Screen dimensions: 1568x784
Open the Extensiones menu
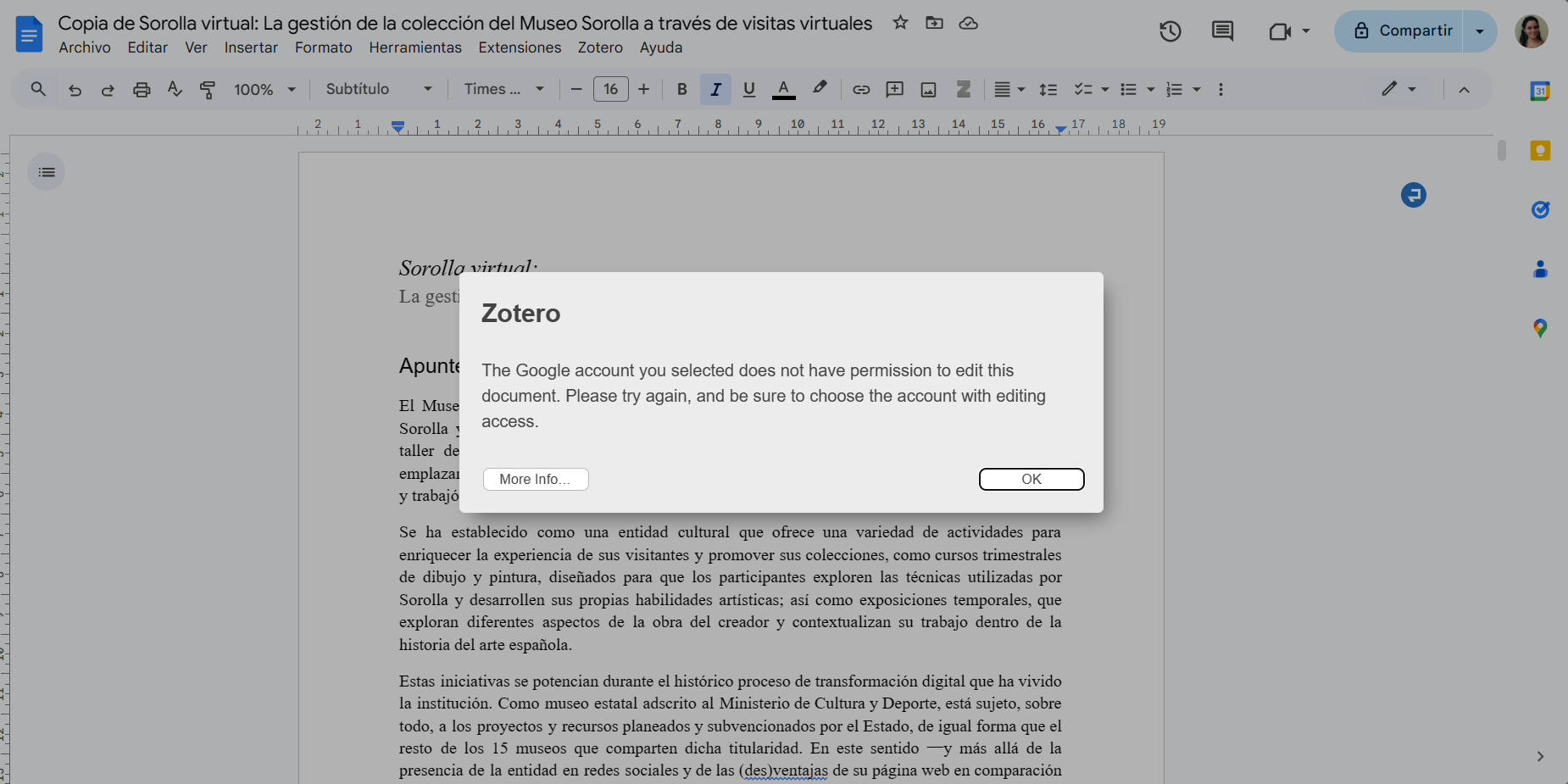point(520,47)
